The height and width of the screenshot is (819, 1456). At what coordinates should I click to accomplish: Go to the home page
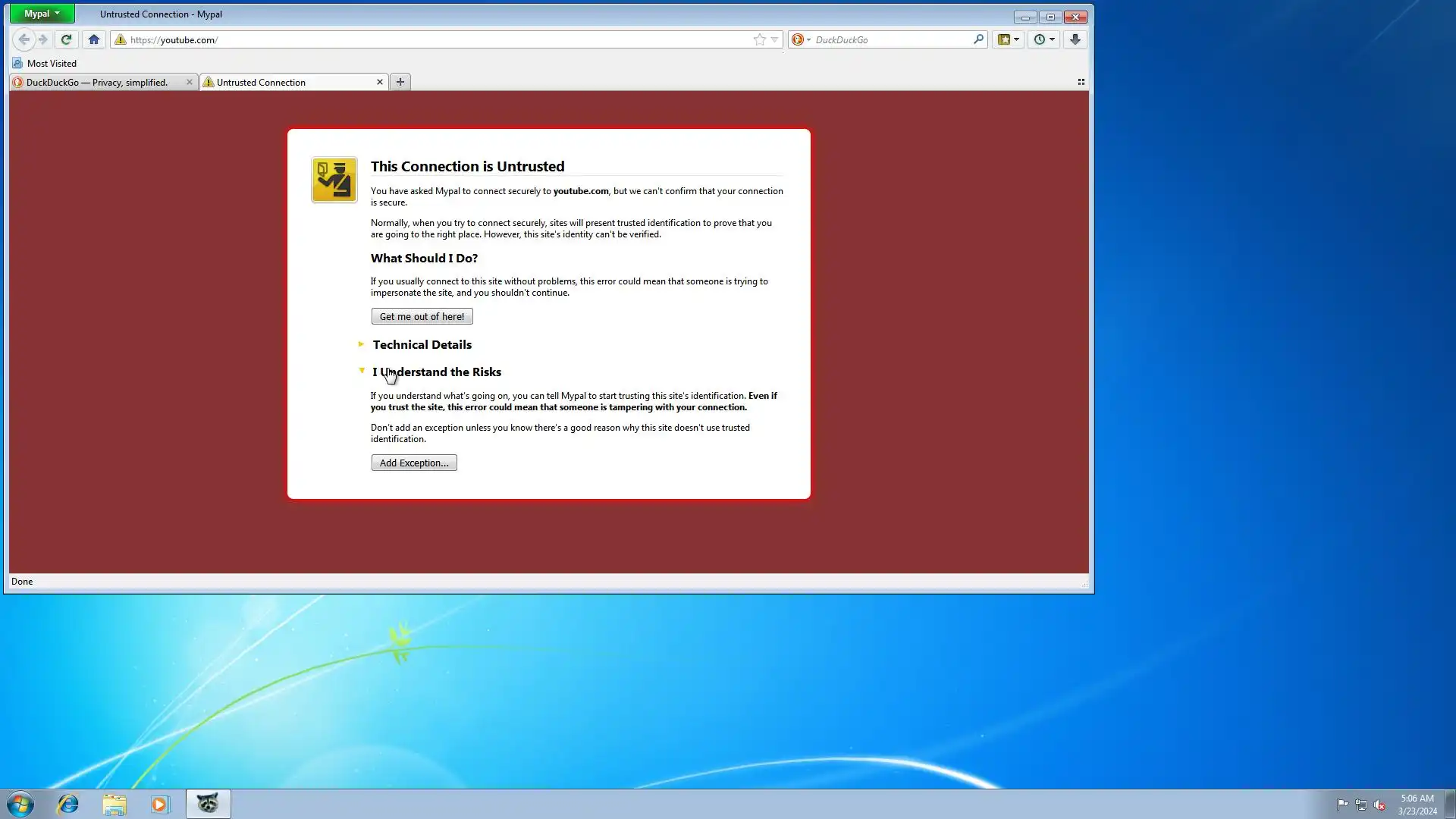(94, 39)
